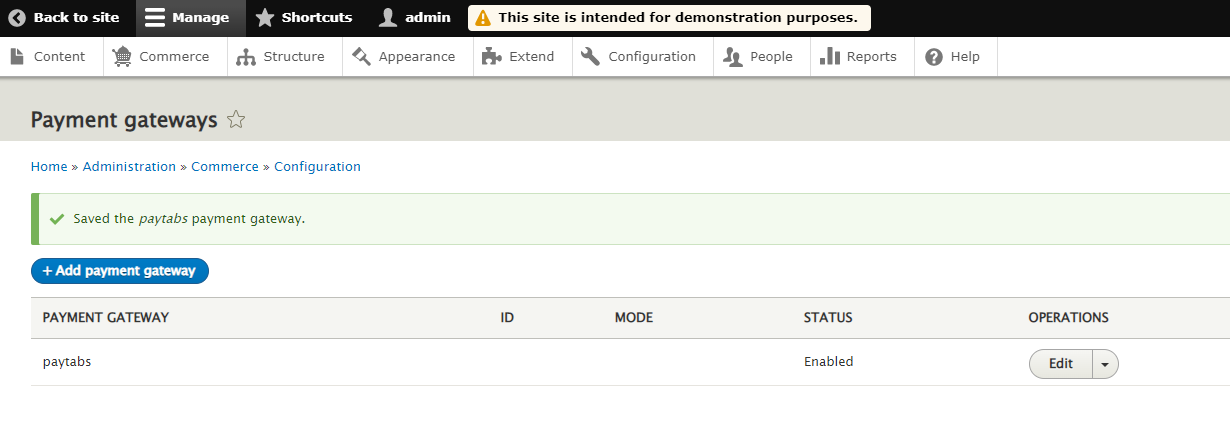Go to Commerce breadcrumb link
This screenshot has height=442, width=1230.
[x=225, y=167]
